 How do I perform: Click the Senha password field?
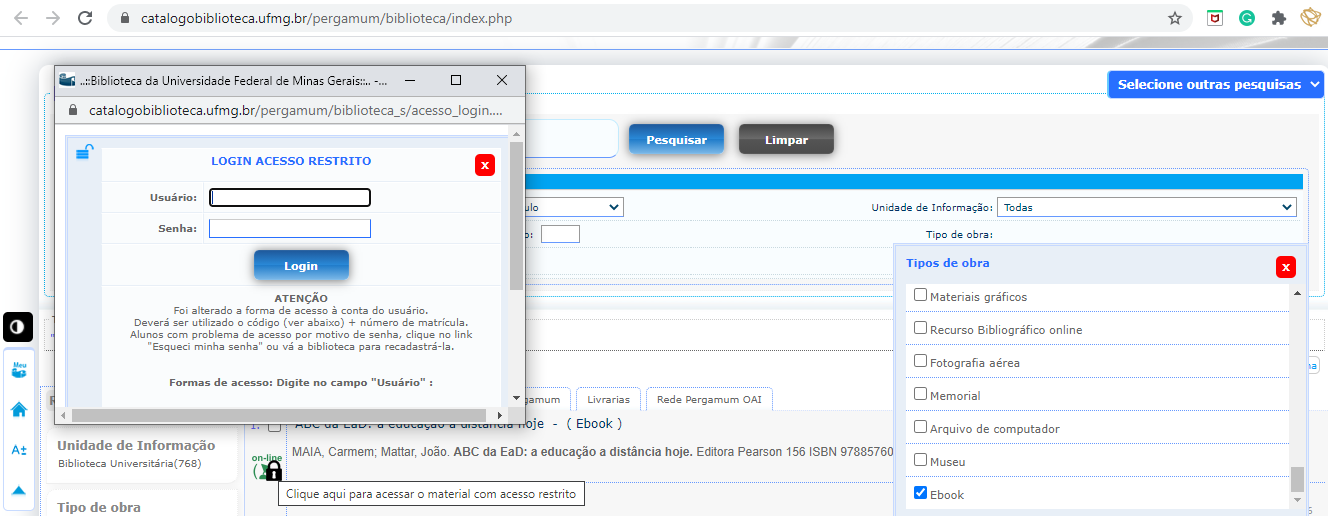point(289,229)
